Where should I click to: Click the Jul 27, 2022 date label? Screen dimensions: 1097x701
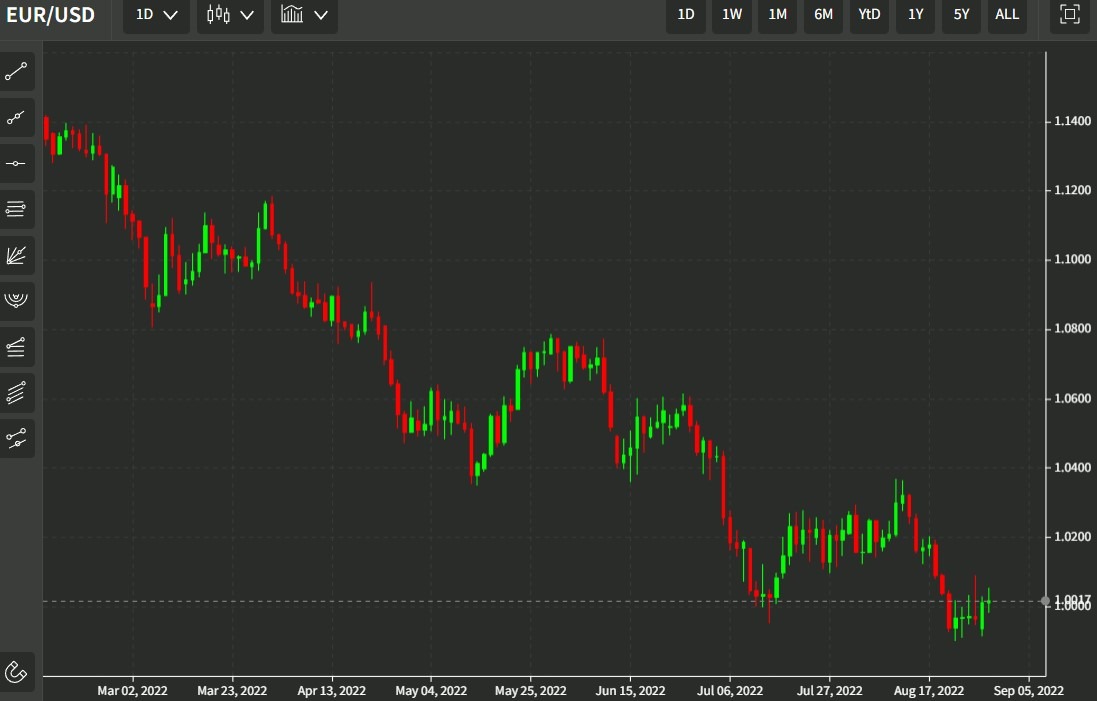click(830, 691)
